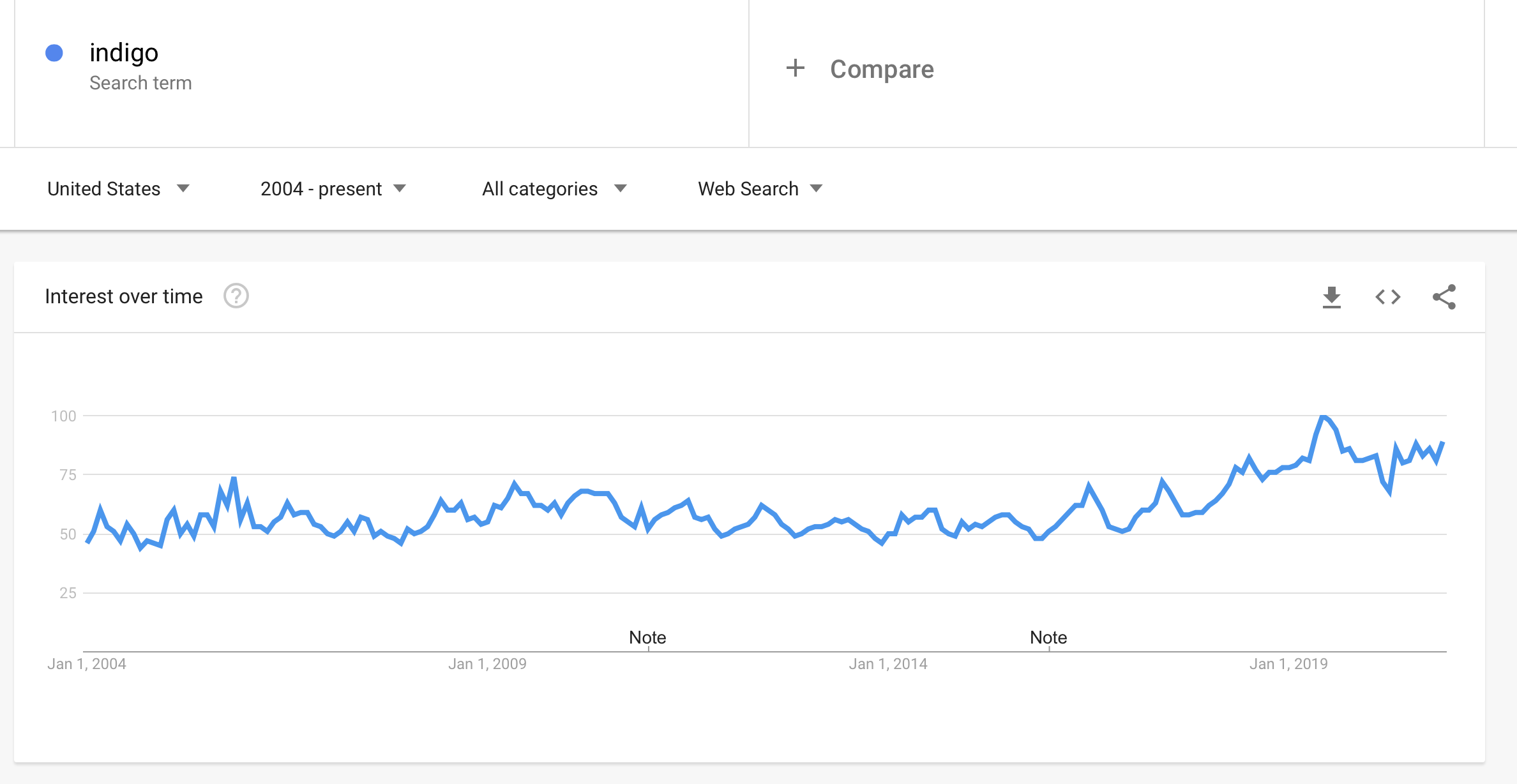This screenshot has width=1517, height=784.
Task: Download the interest over time data
Action: tap(1331, 297)
